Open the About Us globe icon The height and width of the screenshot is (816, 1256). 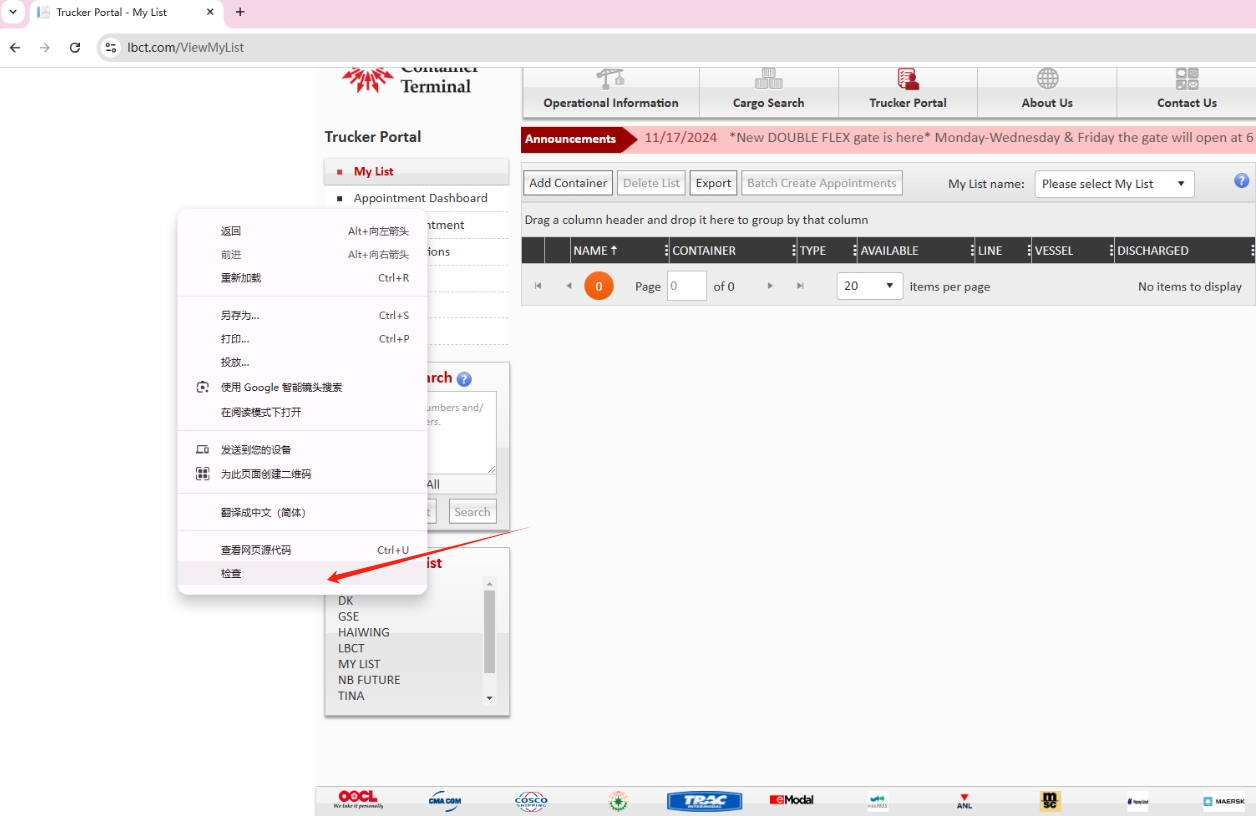pyautogui.click(x=1047, y=79)
